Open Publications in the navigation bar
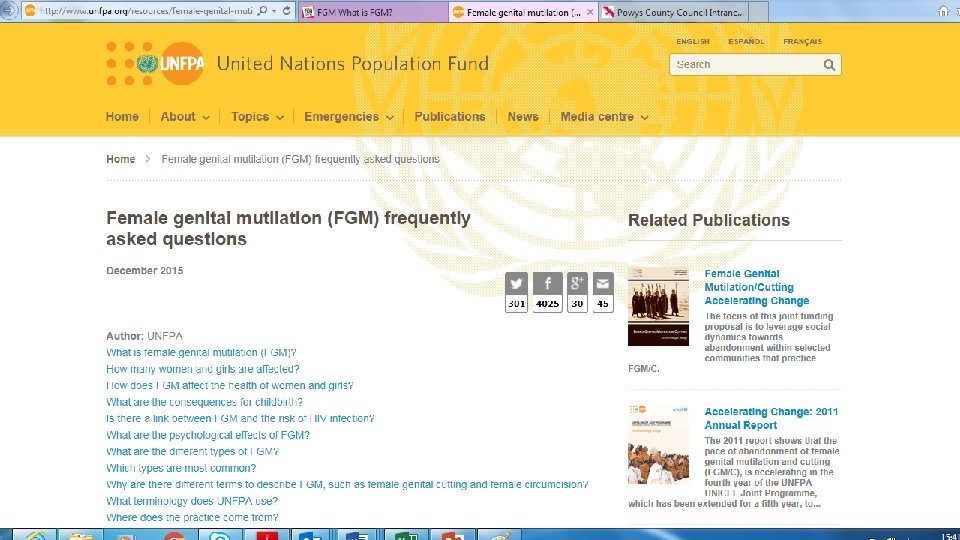The height and width of the screenshot is (540, 960). coord(449,116)
